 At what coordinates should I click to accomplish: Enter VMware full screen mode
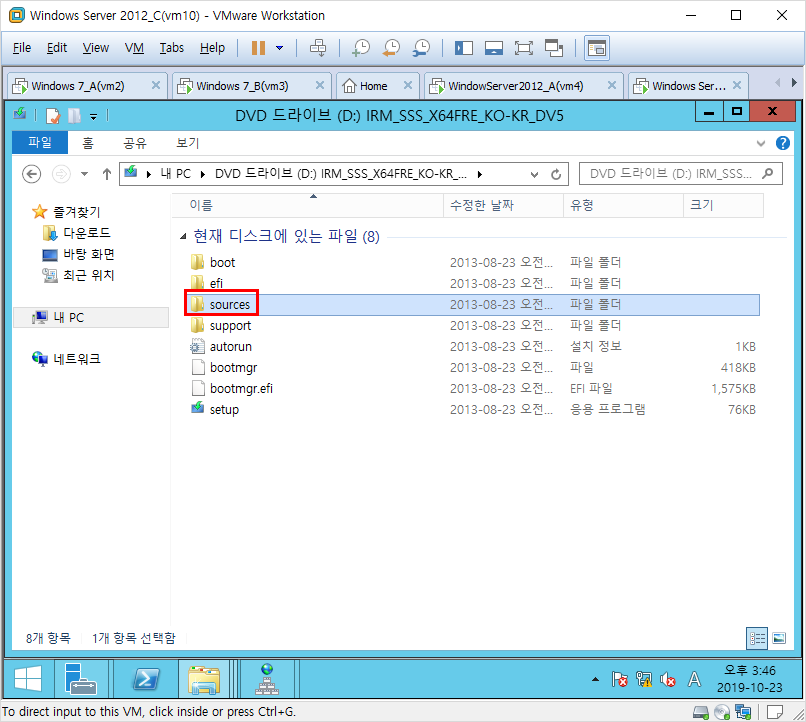[523, 48]
